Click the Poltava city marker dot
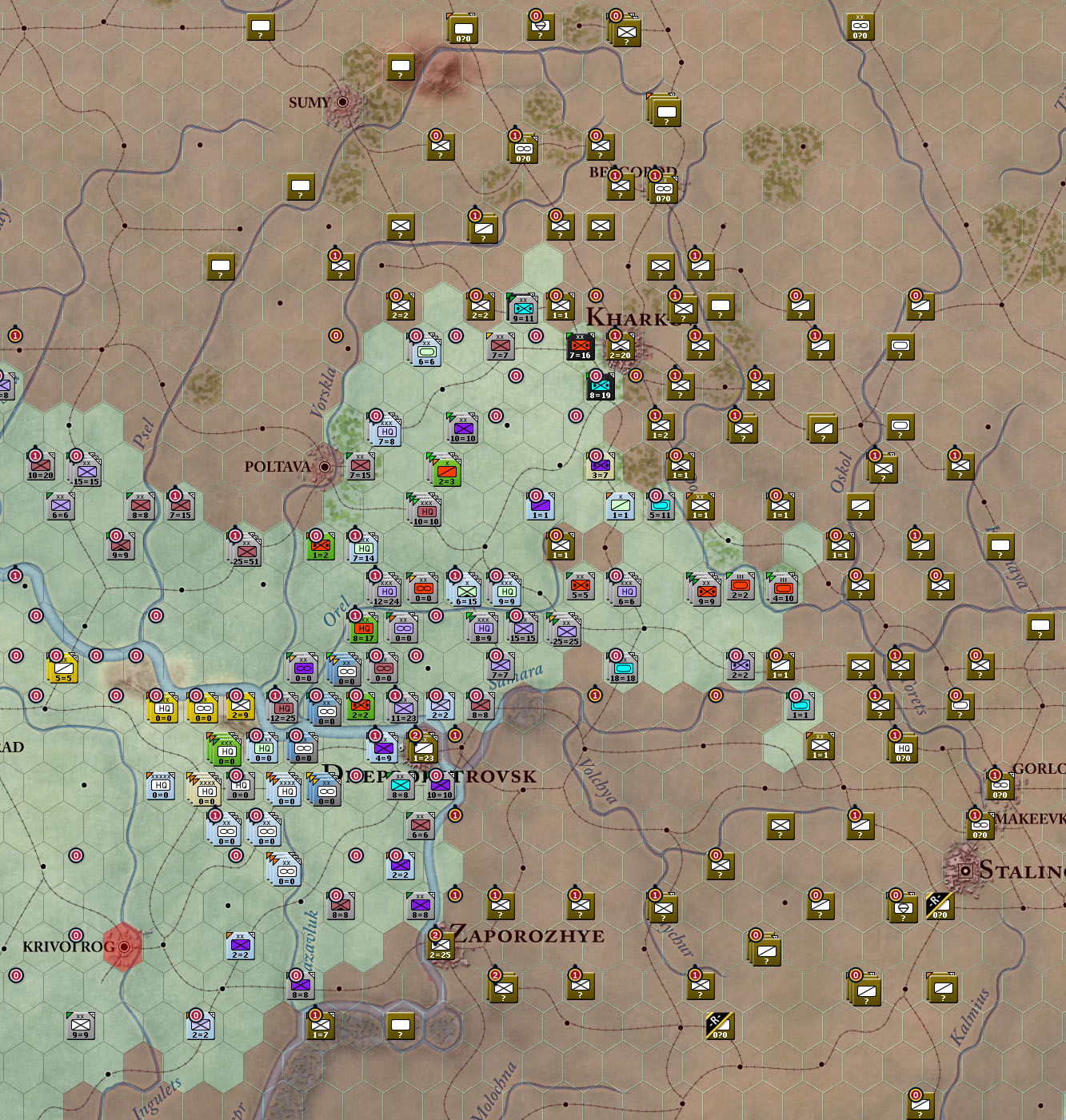Image resolution: width=1066 pixels, height=1120 pixels. [325, 466]
